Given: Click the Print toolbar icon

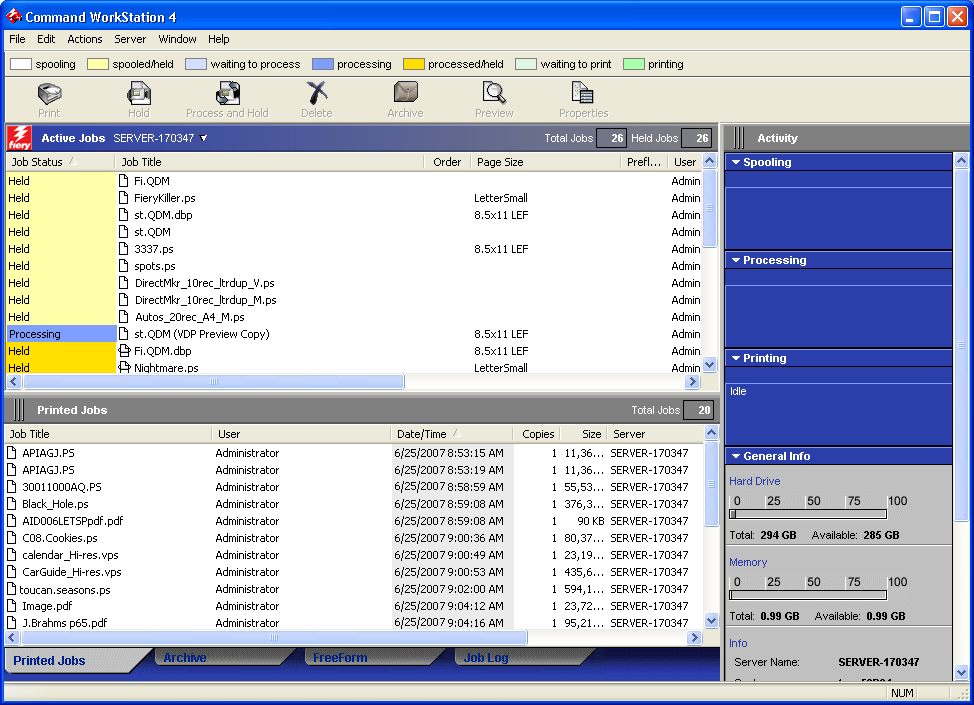Looking at the screenshot, I should (49, 94).
